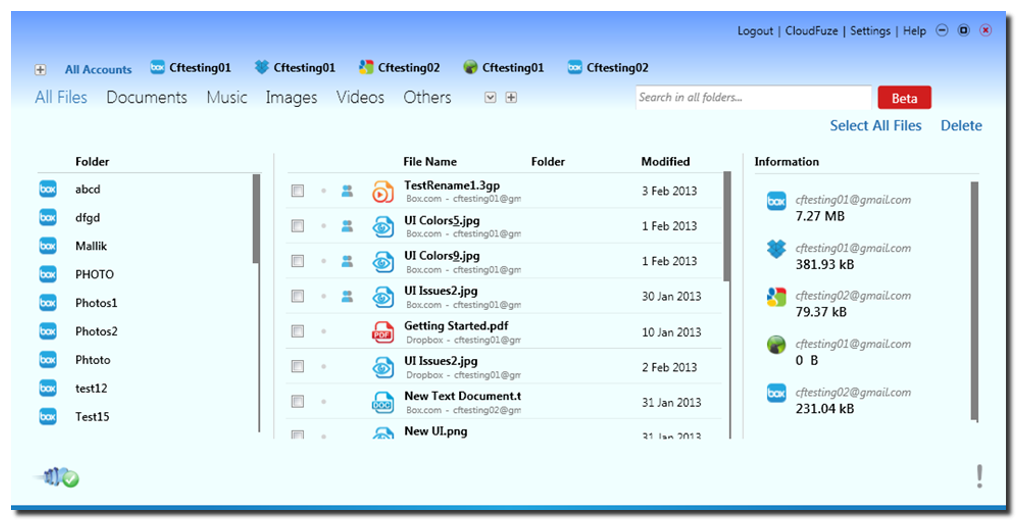The height and width of the screenshot is (521, 1024).
Task: Expand the plus button beside category dropdown
Action: point(511,97)
